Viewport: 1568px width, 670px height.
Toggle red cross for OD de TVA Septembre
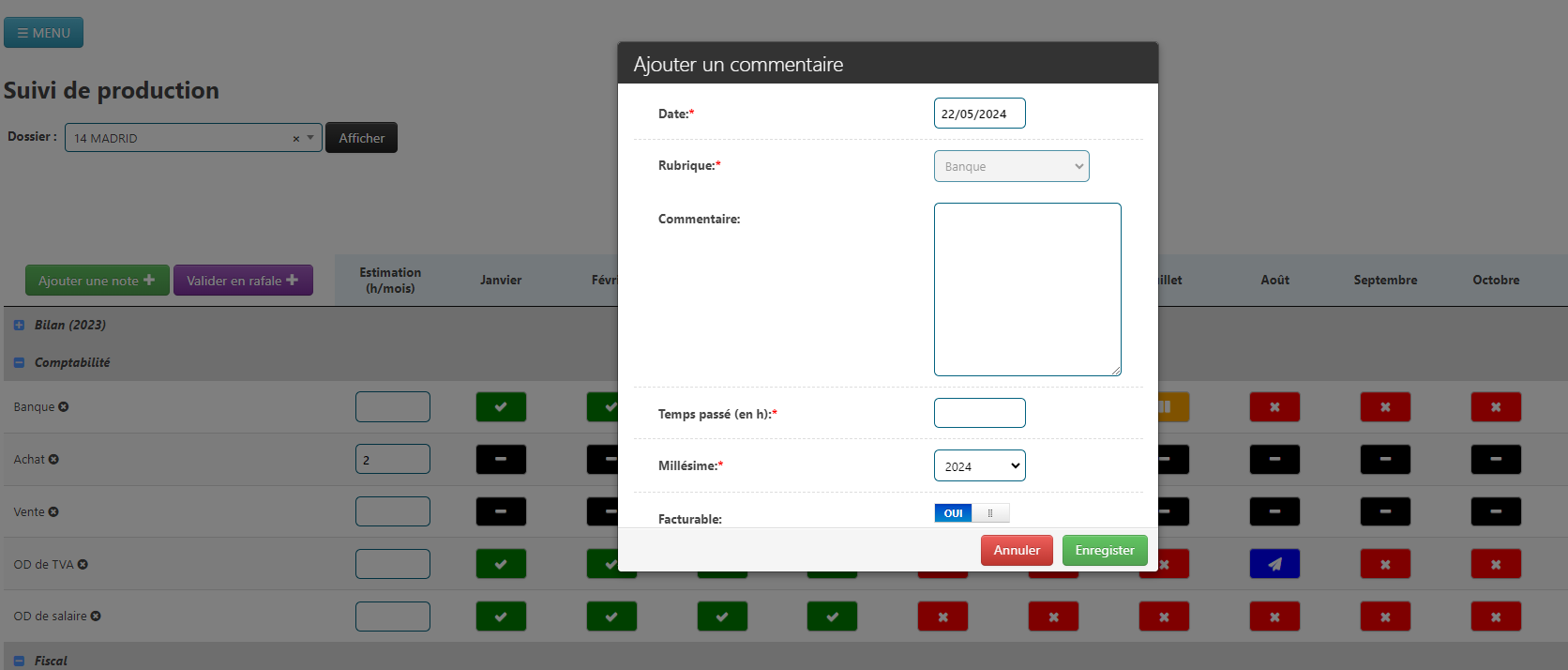tap(1385, 564)
